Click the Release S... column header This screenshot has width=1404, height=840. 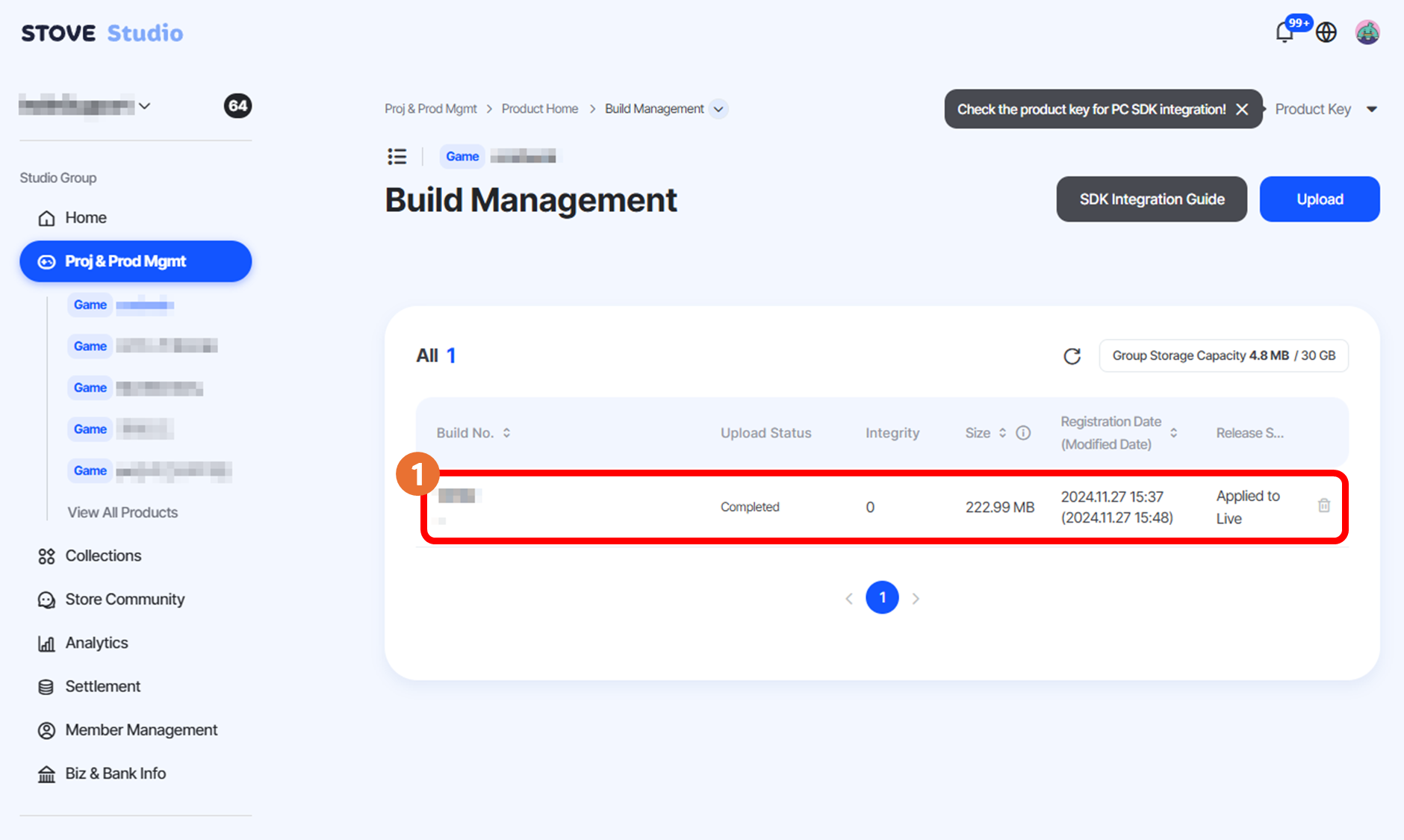[x=1249, y=433]
